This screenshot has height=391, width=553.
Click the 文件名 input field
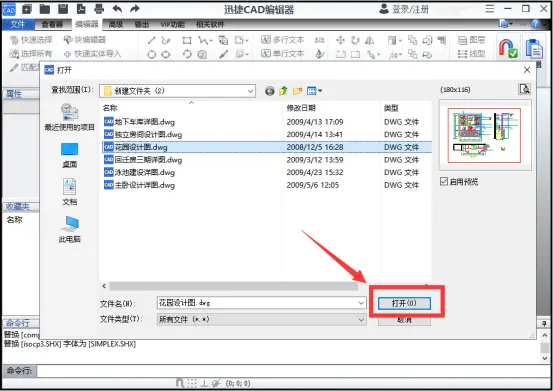[261, 303]
